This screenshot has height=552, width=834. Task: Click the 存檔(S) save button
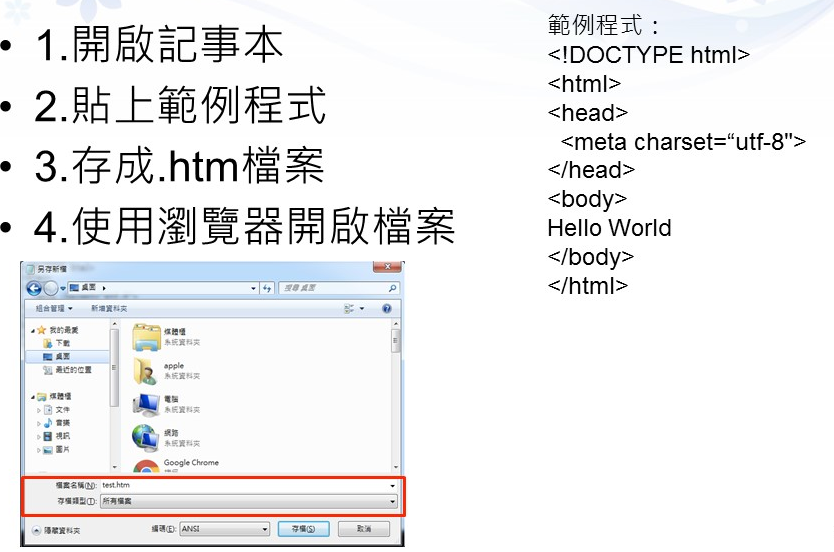tap(304, 529)
